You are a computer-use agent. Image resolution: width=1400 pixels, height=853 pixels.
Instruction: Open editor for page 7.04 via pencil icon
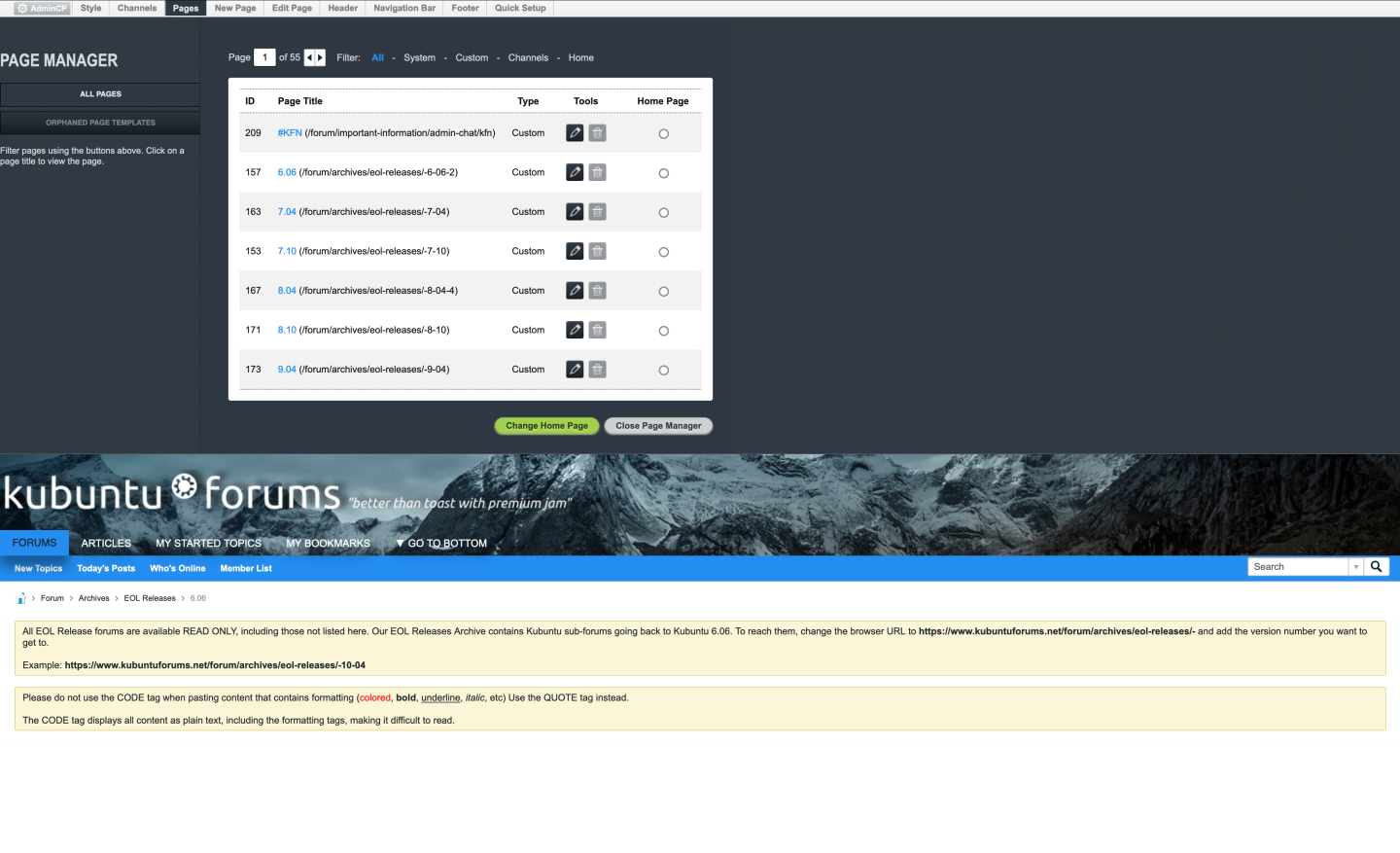[x=575, y=211]
